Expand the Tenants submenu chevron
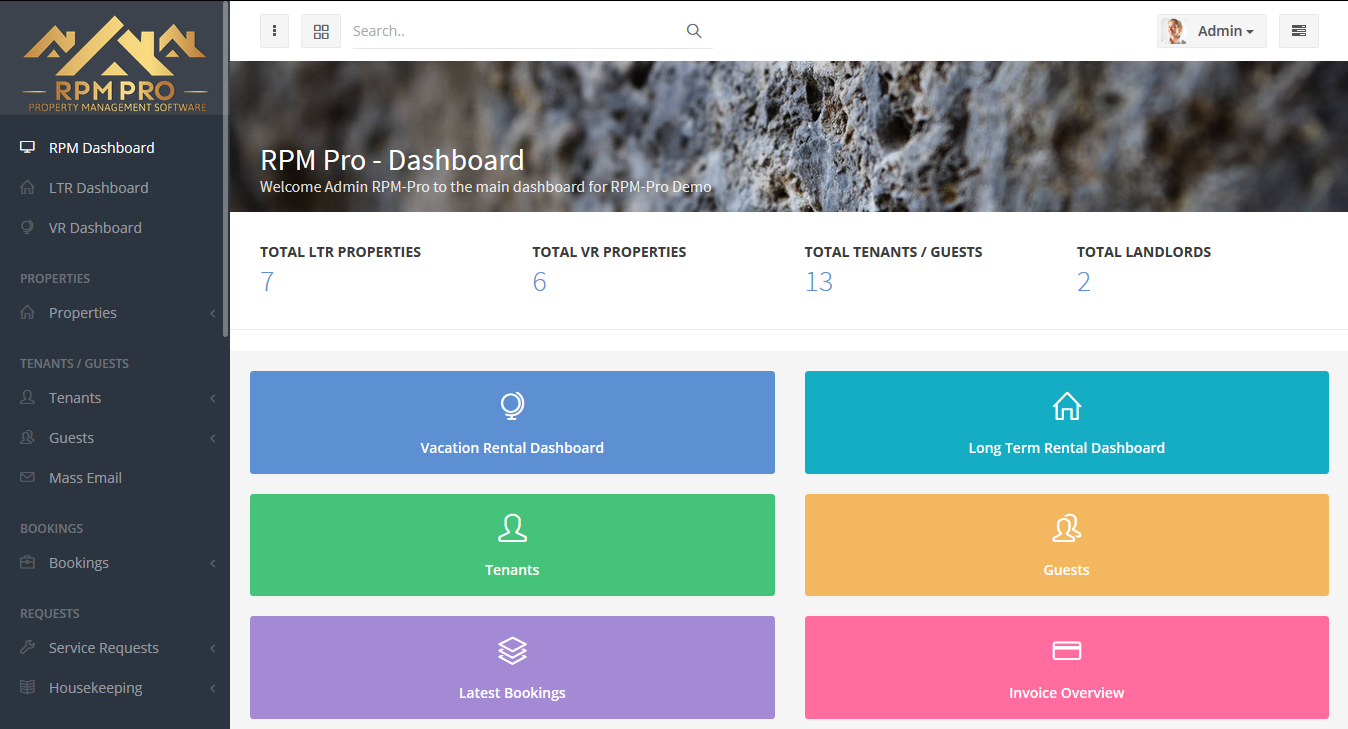 click(x=213, y=398)
